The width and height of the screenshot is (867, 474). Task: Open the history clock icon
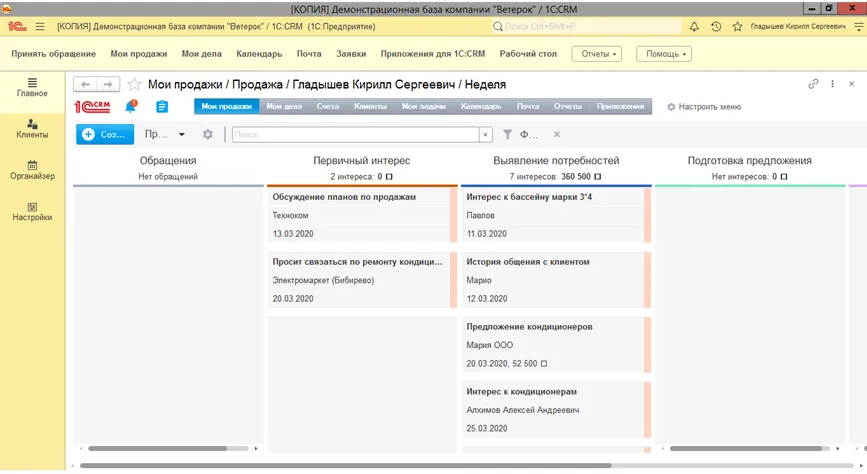(716, 27)
